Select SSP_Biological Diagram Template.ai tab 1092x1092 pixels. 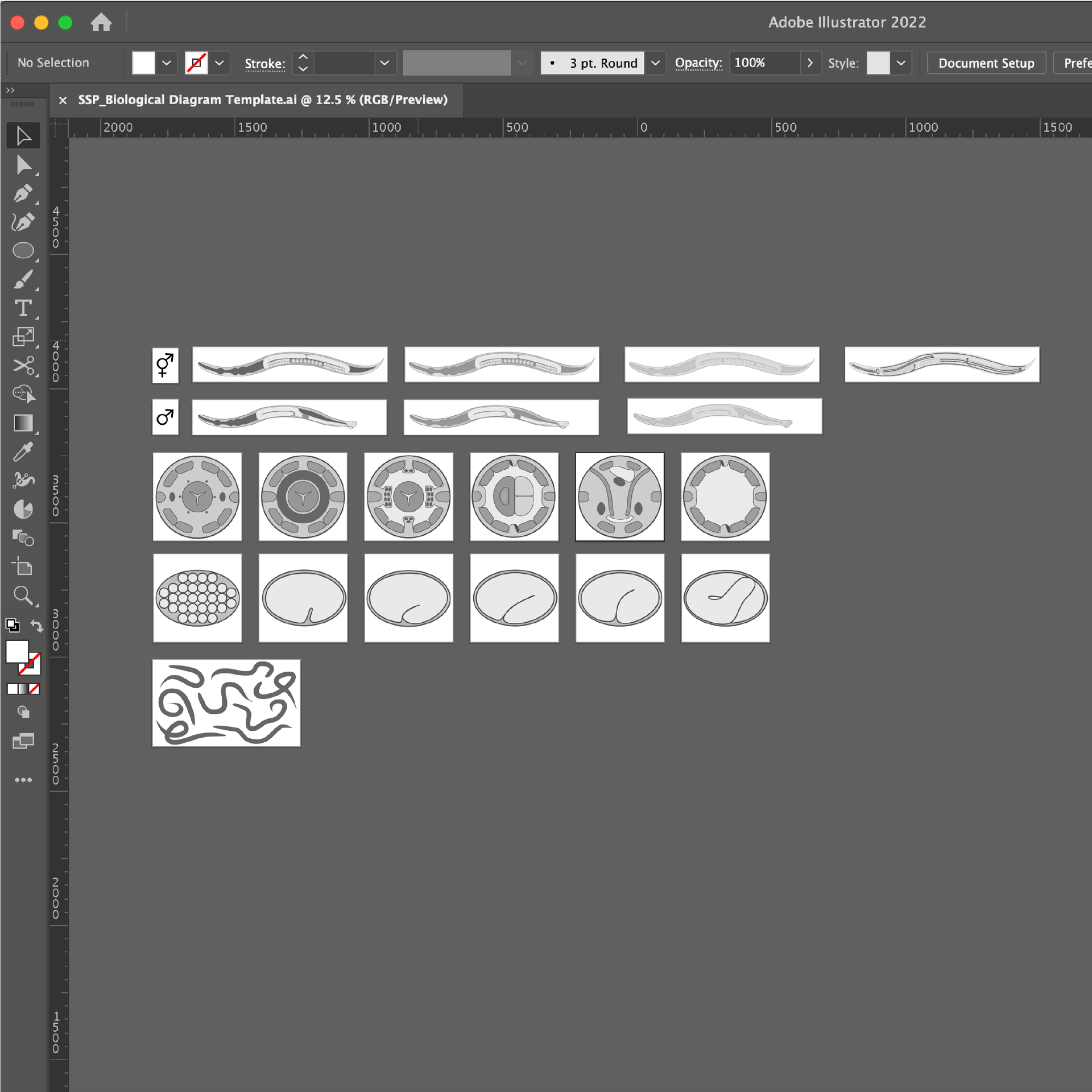(263, 100)
